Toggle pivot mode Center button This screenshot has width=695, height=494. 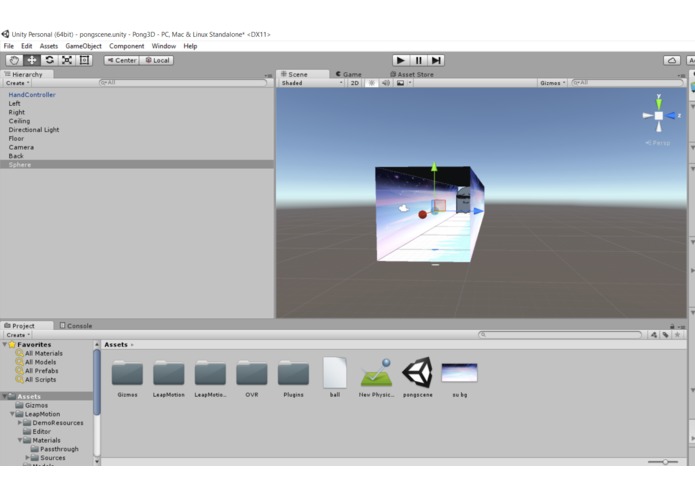tap(122, 60)
